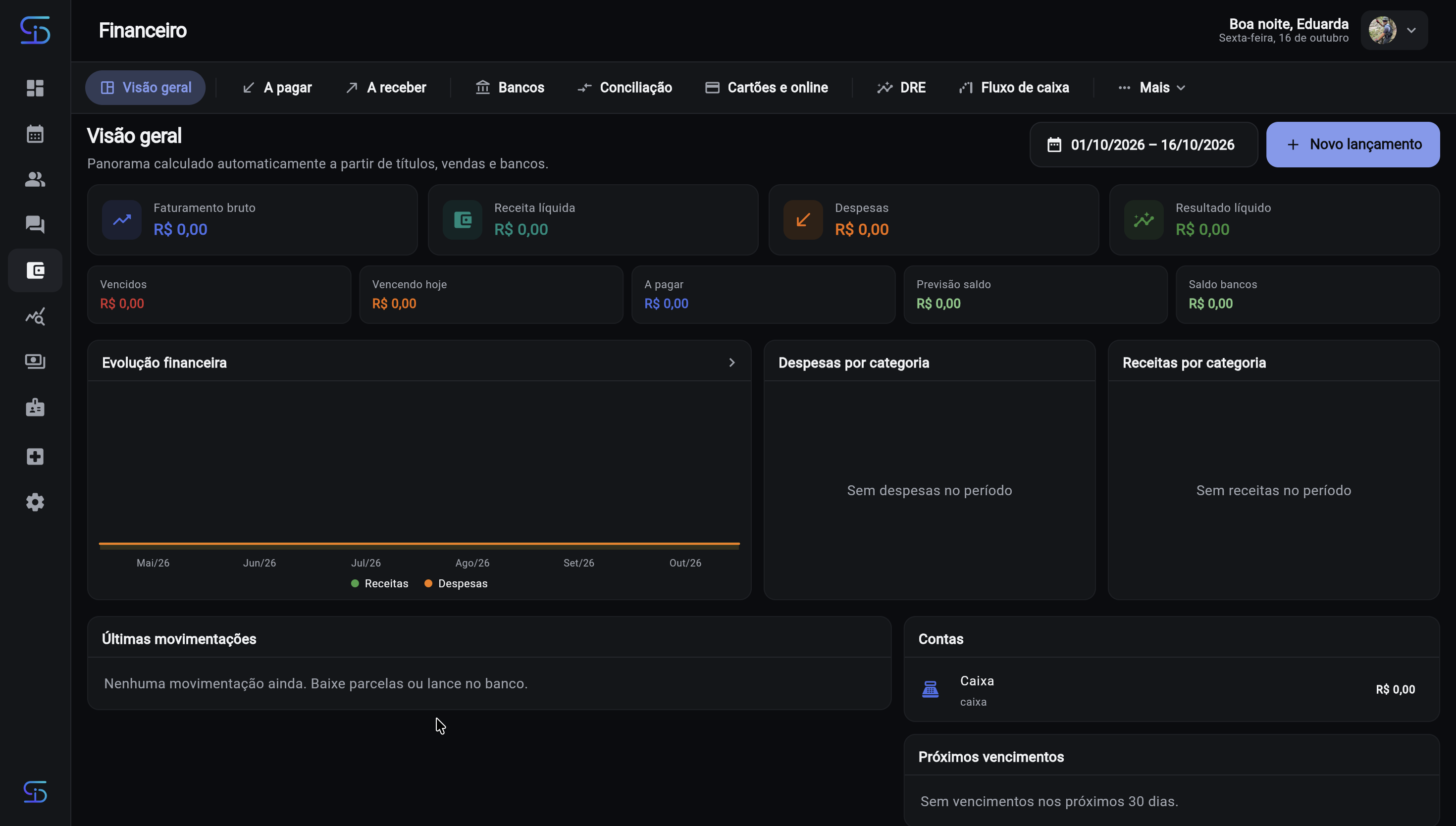Expand the Mais dropdown menu
The height and width of the screenshot is (826, 1456).
(x=1152, y=88)
